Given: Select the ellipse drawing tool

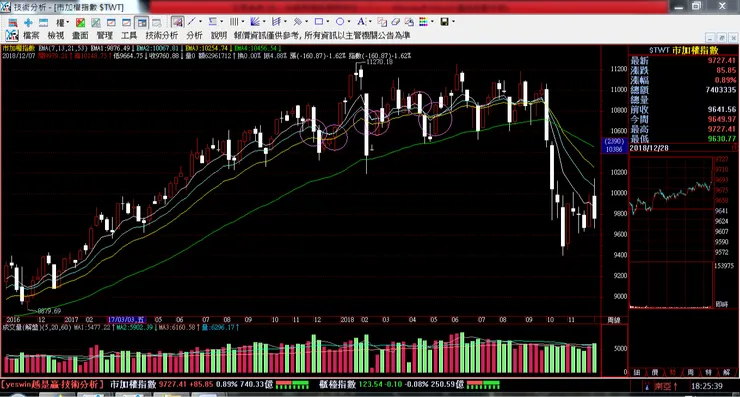Looking at the screenshot, I should [340, 22].
